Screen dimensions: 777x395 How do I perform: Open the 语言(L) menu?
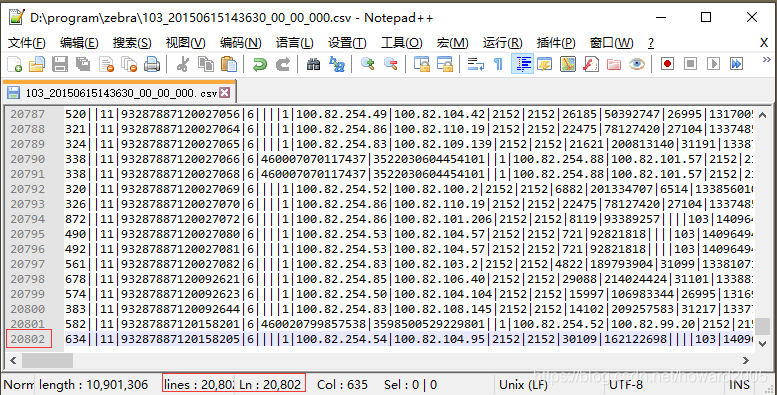(294, 43)
